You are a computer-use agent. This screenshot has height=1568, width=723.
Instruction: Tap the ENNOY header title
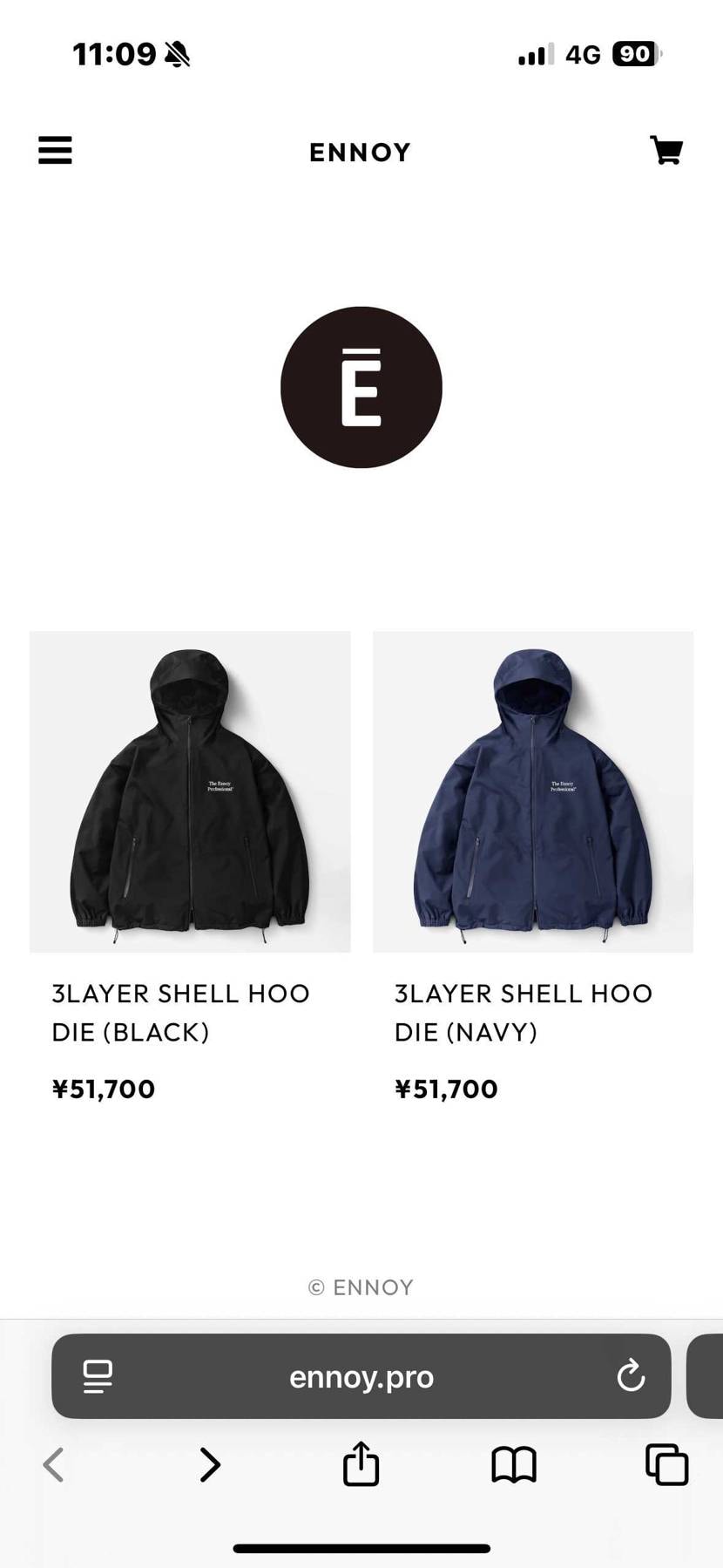pyautogui.click(x=360, y=153)
